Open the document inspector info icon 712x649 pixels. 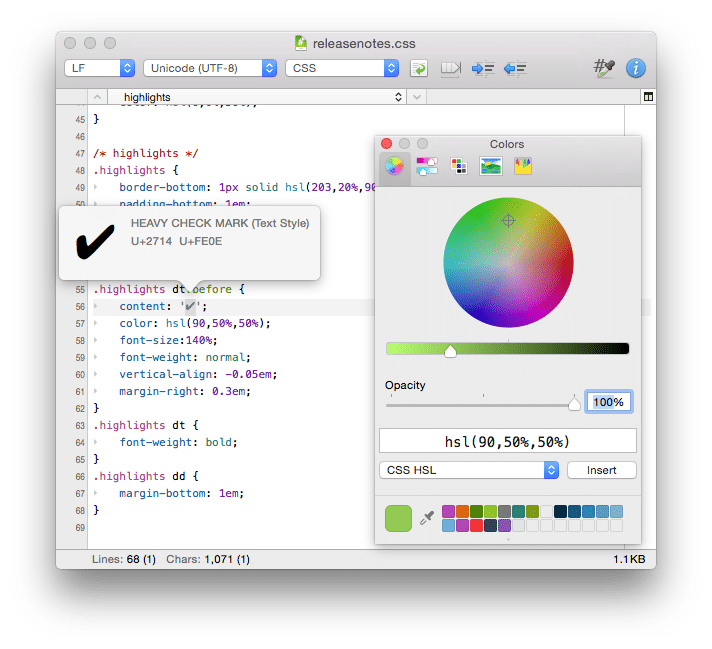[x=636, y=68]
